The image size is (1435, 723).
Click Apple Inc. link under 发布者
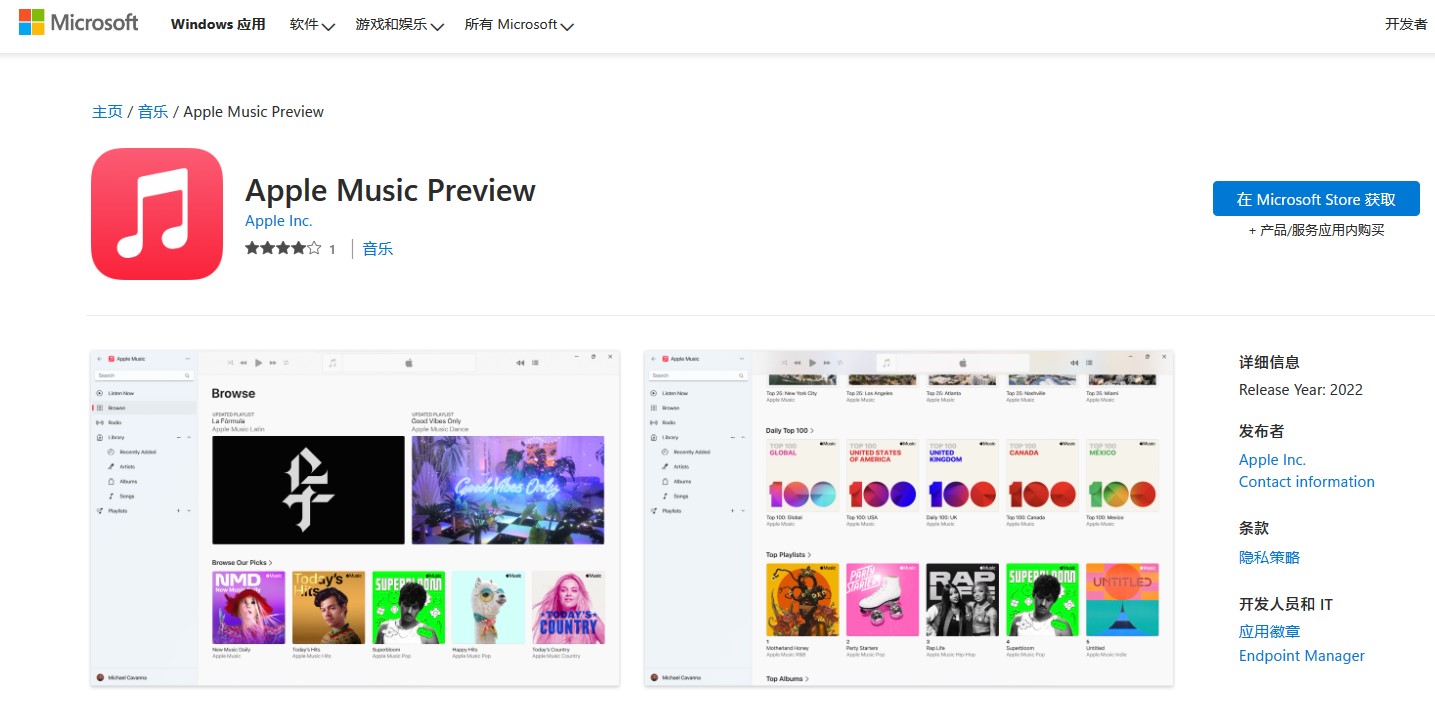(1272, 460)
